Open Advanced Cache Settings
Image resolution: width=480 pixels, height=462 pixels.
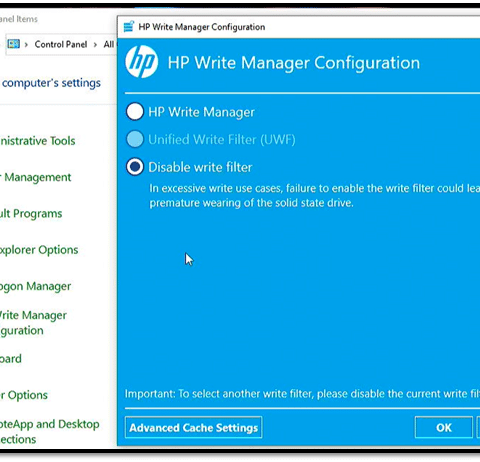point(193,427)
